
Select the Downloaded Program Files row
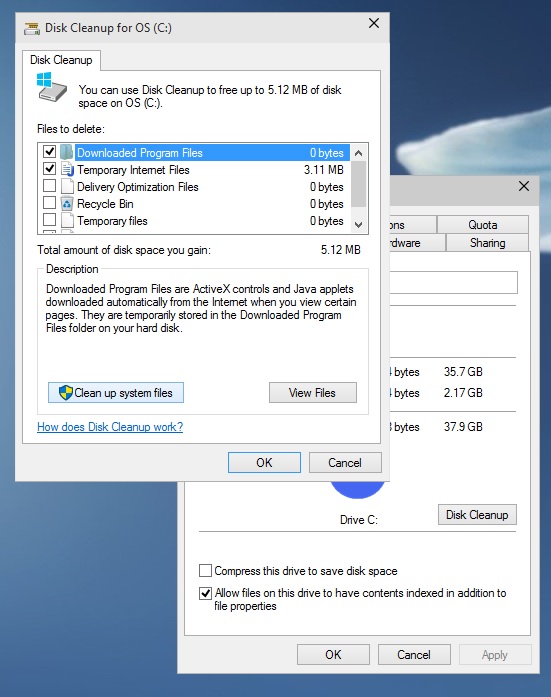click(x=212, y=152)
